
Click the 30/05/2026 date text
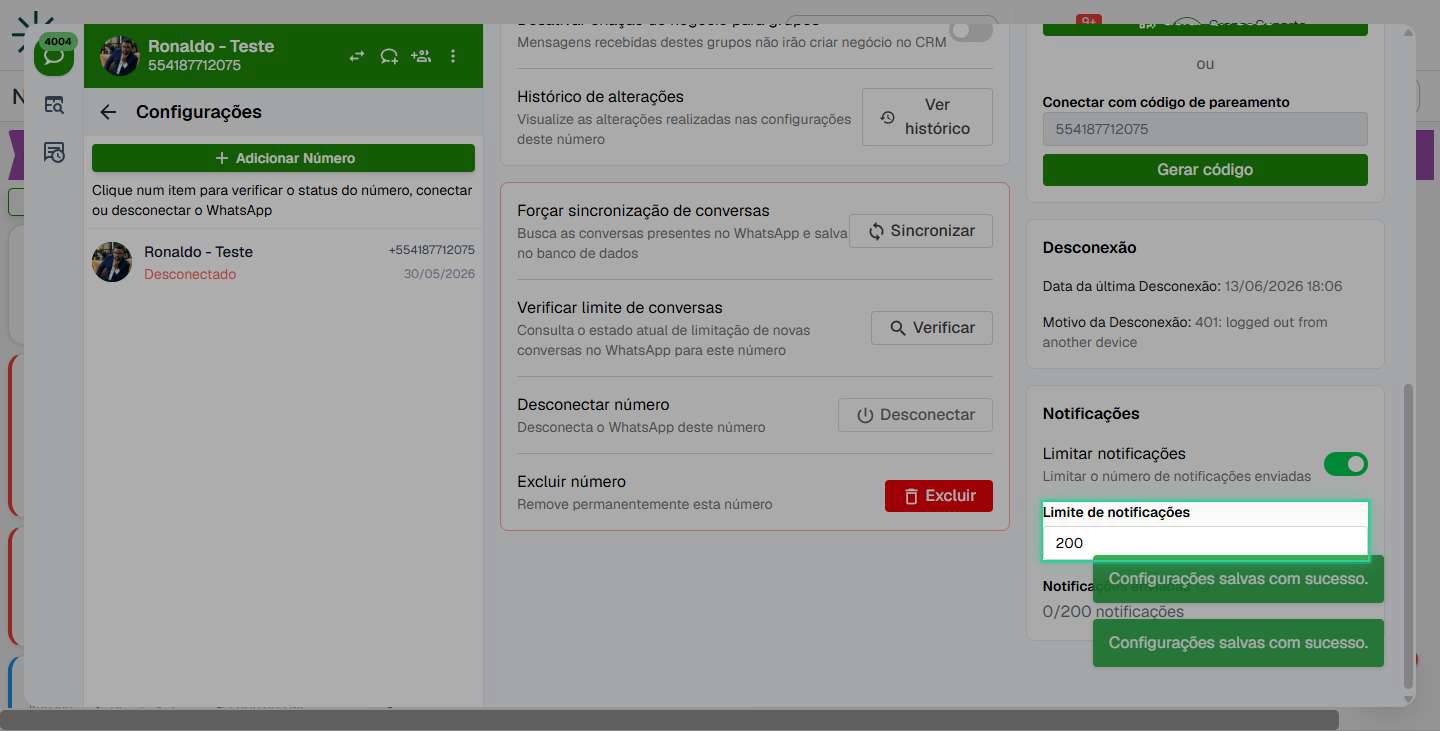click(440, 274)
